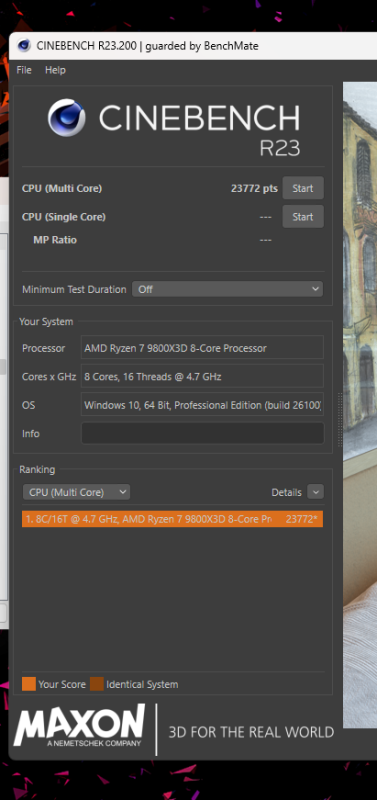Click the OS field showing Windows 10
Viewport: 377px width, 800px height.
click(x=203, y=405)
